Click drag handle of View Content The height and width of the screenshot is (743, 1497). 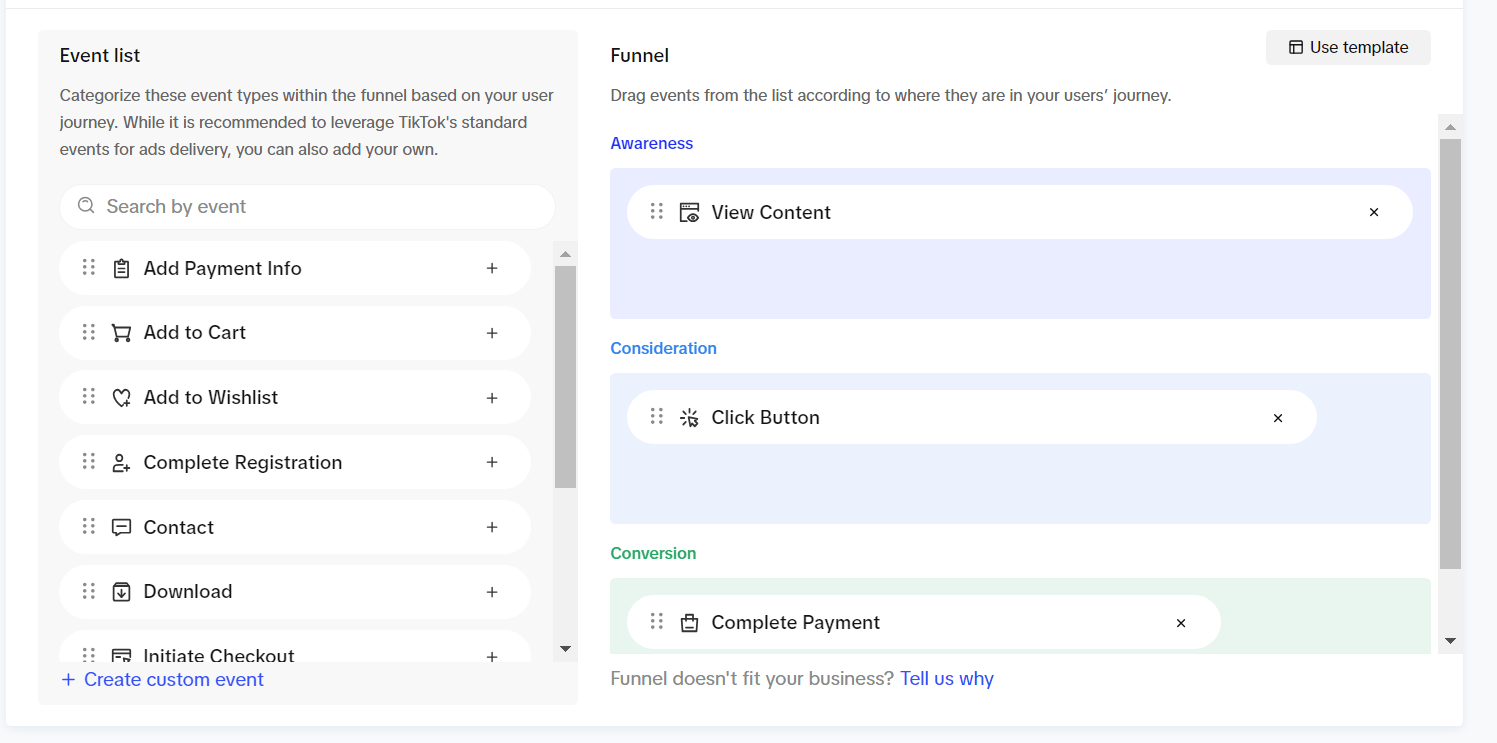(x=656, y=212)
